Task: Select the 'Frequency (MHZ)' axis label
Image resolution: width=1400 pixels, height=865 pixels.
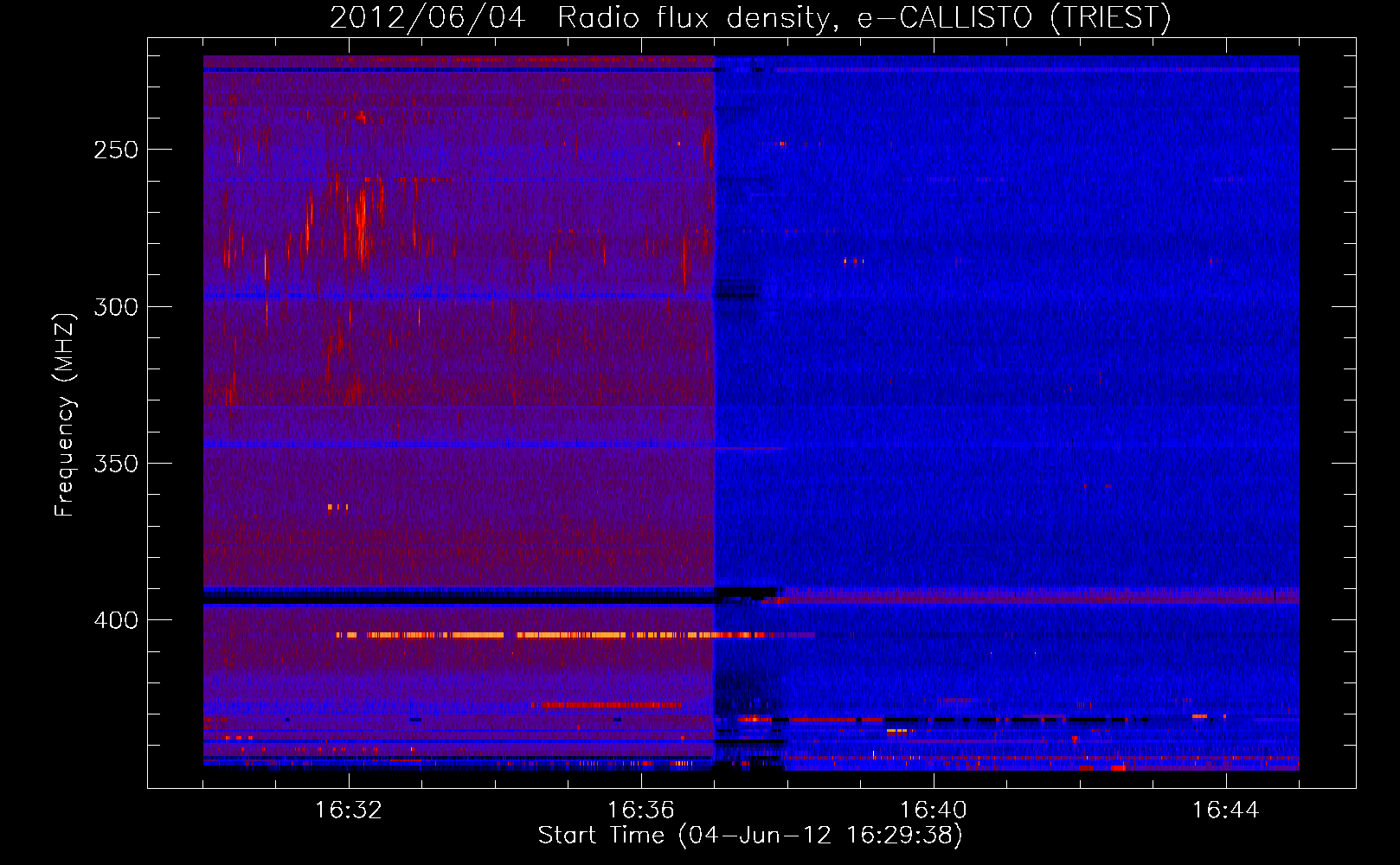Action: coord(65,415)
